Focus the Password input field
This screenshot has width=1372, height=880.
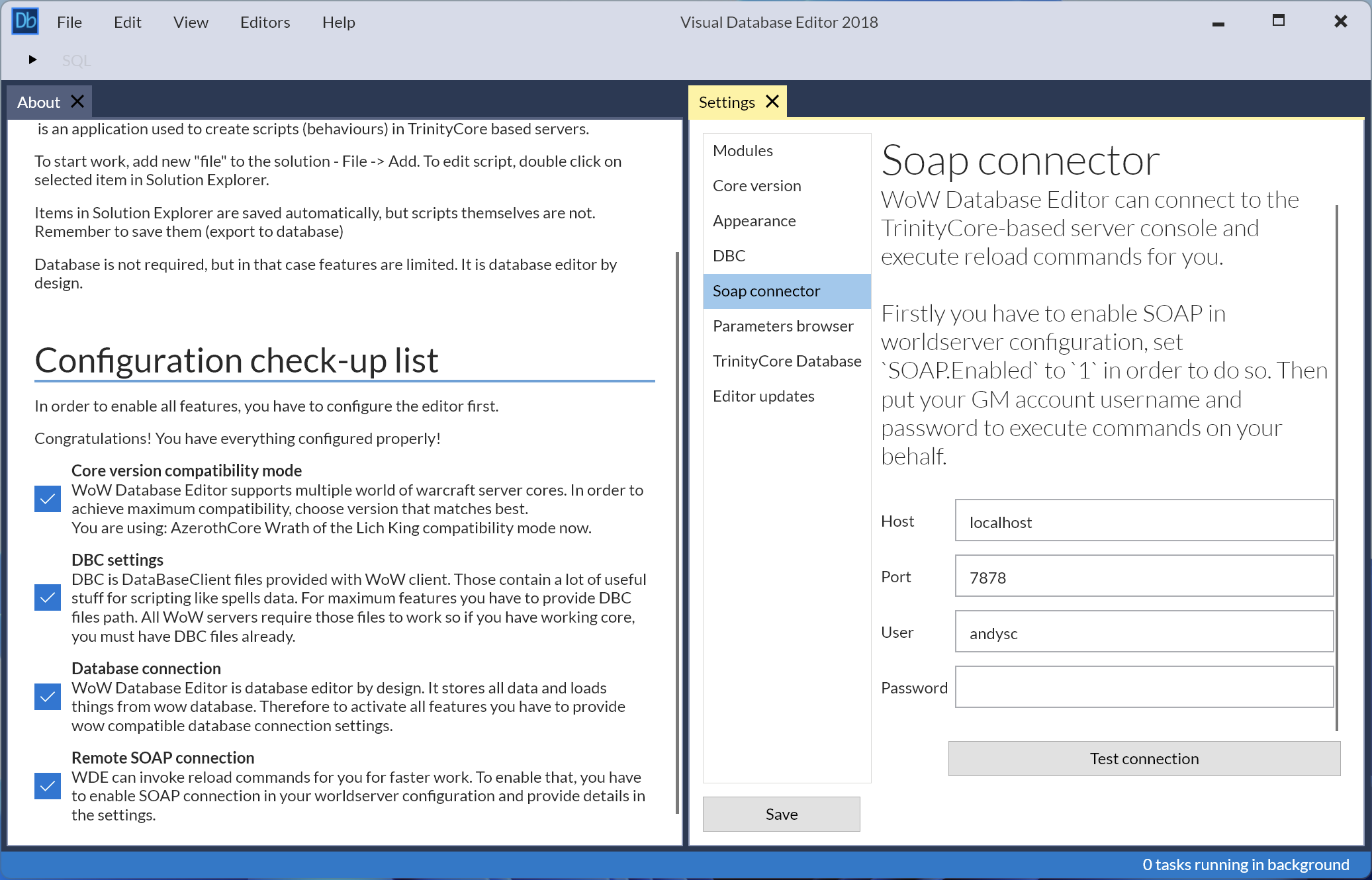point(1143,687)
